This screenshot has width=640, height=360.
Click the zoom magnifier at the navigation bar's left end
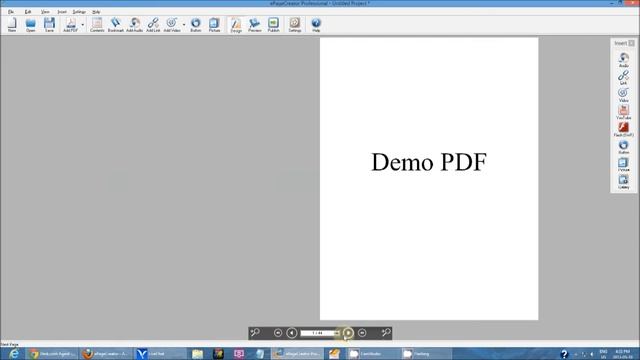pyautogui.click(x=255, y=333)
